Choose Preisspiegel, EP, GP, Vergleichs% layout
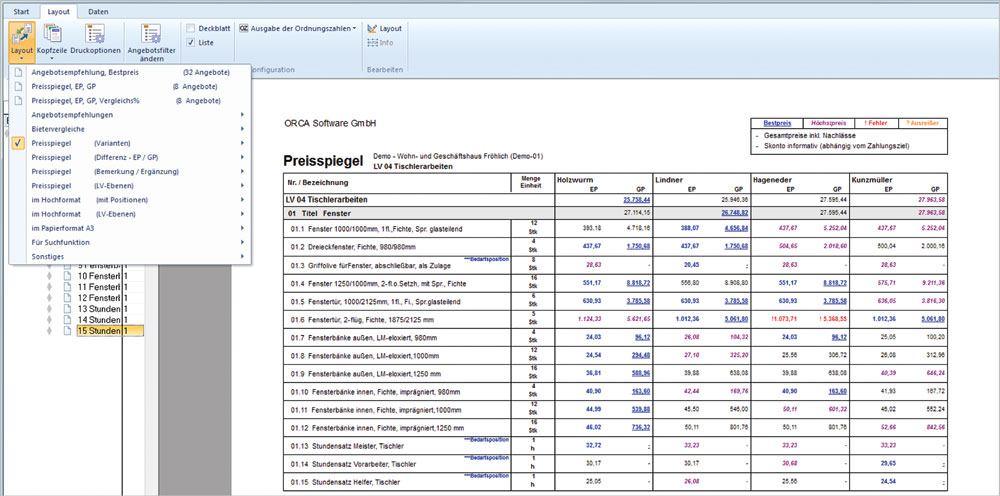This screenshot has height=496, width=1000. pos(85,101)
